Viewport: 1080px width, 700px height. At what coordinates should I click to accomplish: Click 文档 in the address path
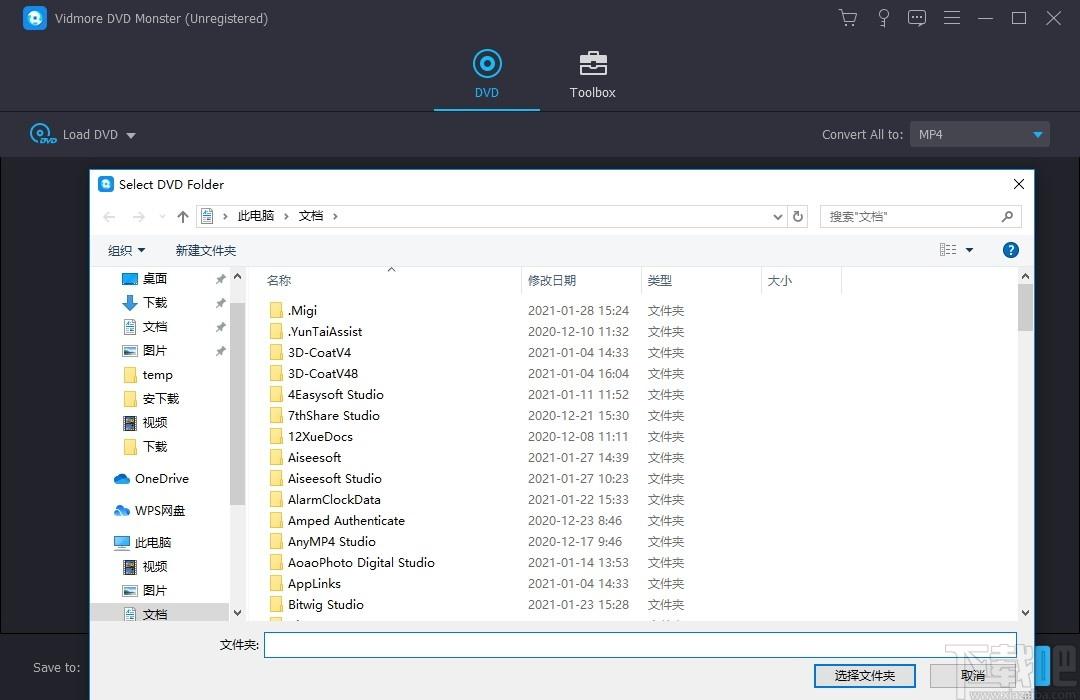pos(311,216)
